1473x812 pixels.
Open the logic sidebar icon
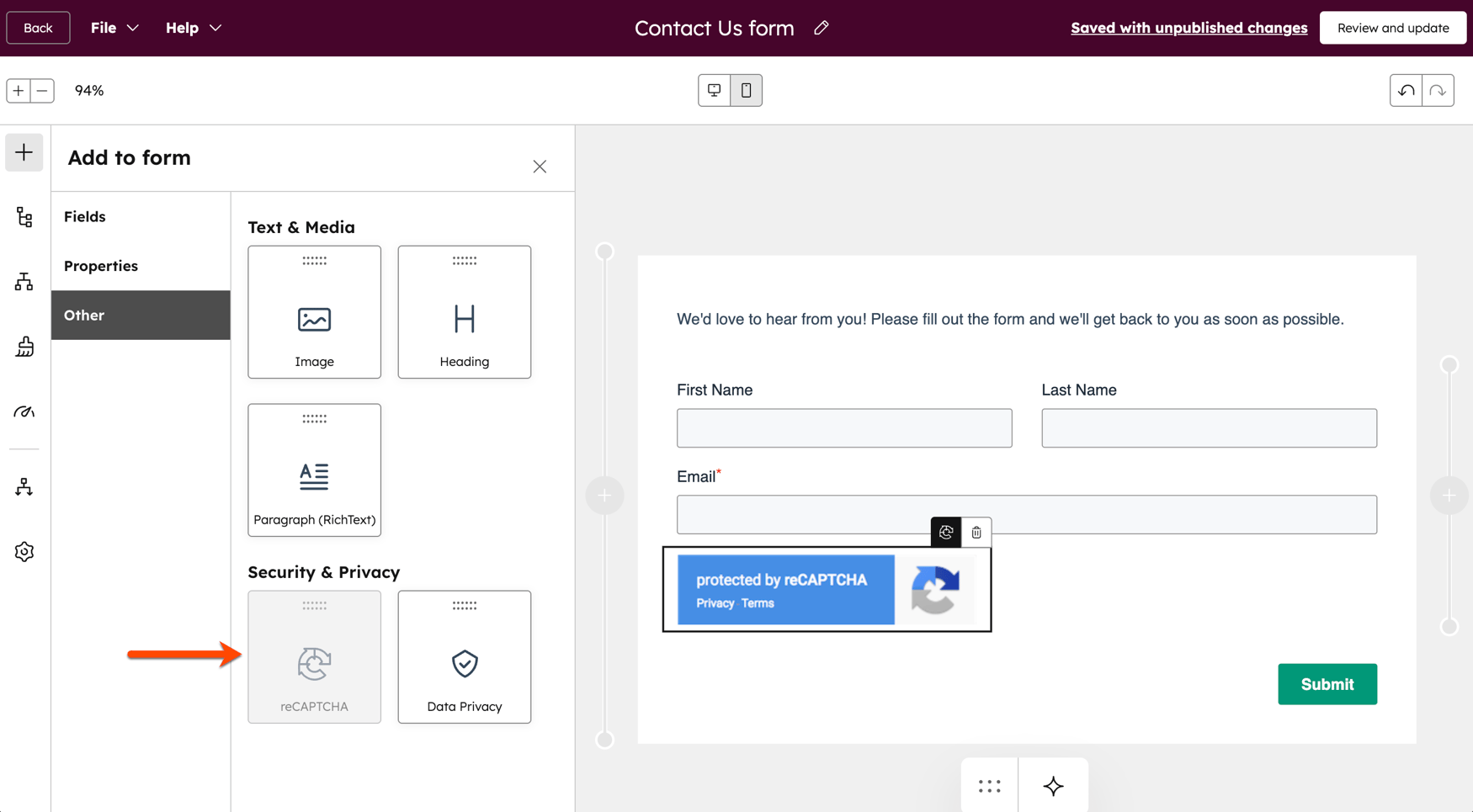(23, 282)
